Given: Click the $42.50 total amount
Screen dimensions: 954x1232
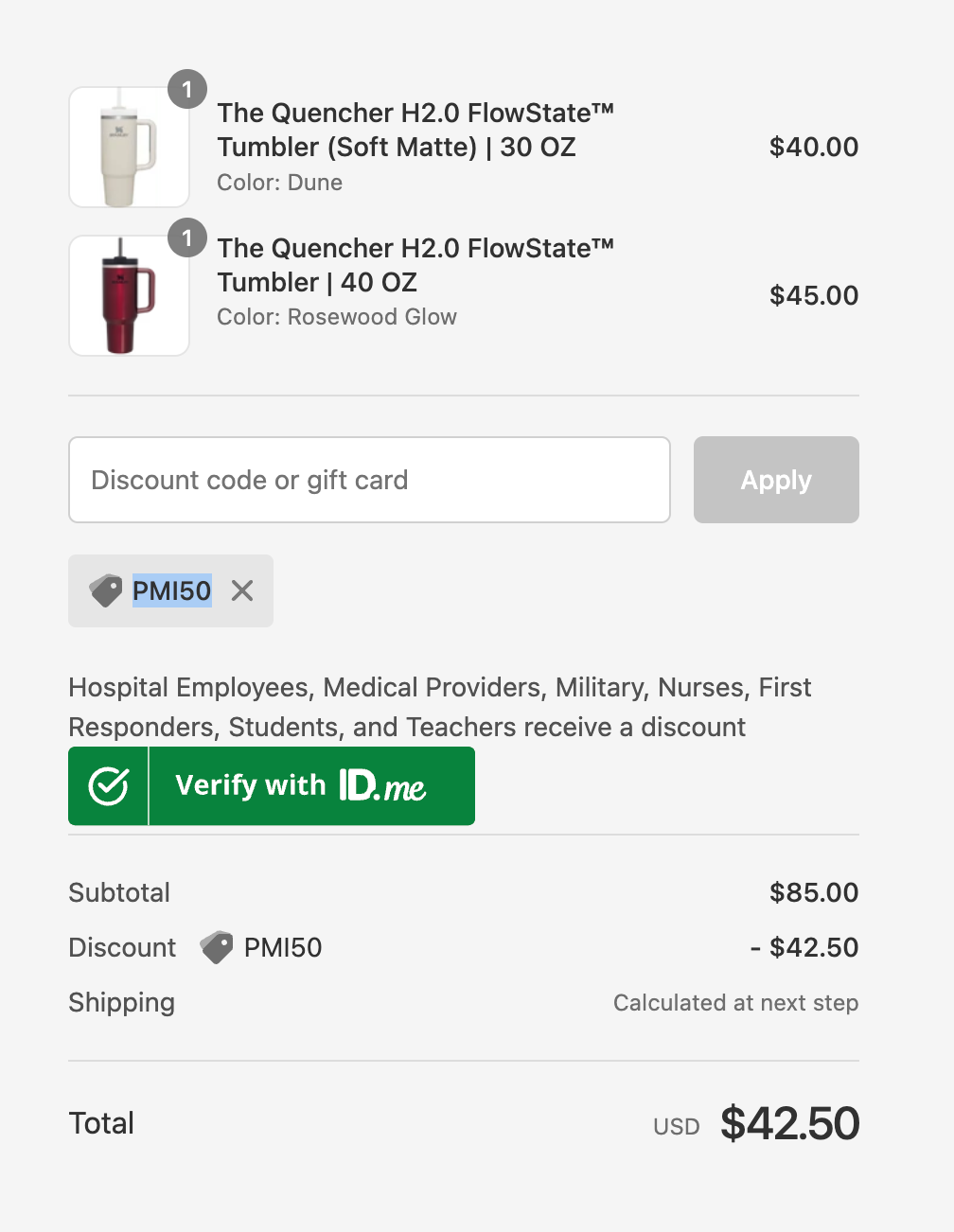Looking at the screenshot, I should [789, 1123].
